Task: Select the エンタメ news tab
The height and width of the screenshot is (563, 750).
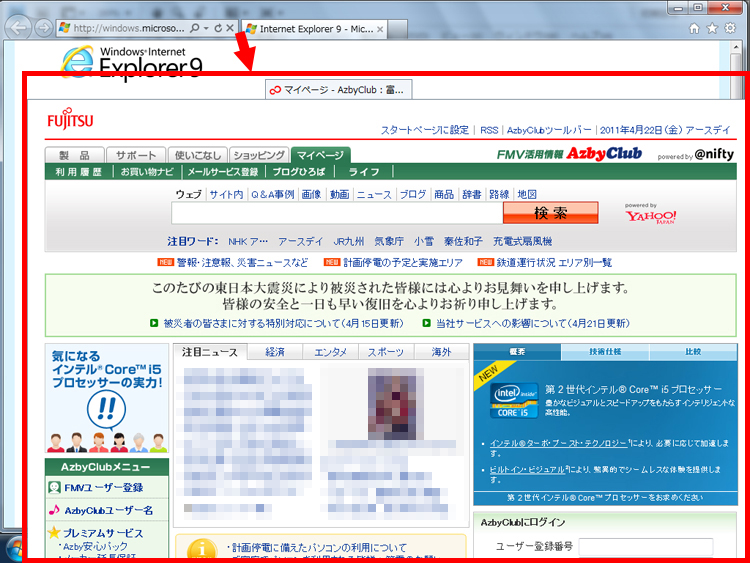Action: (331, 352)
